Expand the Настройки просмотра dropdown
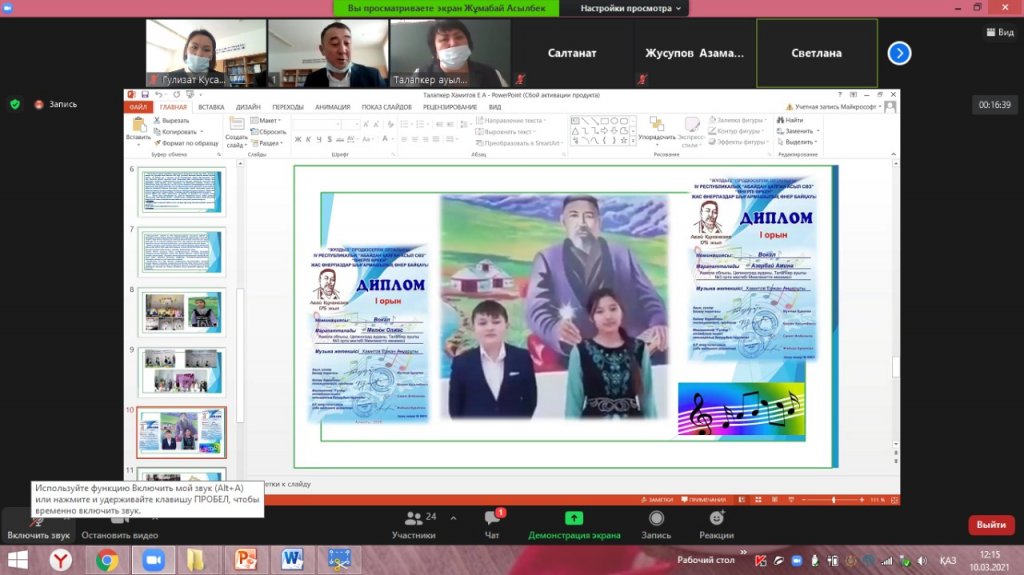The height and width of the screenshot is (575, 1024). pos(635,8)
